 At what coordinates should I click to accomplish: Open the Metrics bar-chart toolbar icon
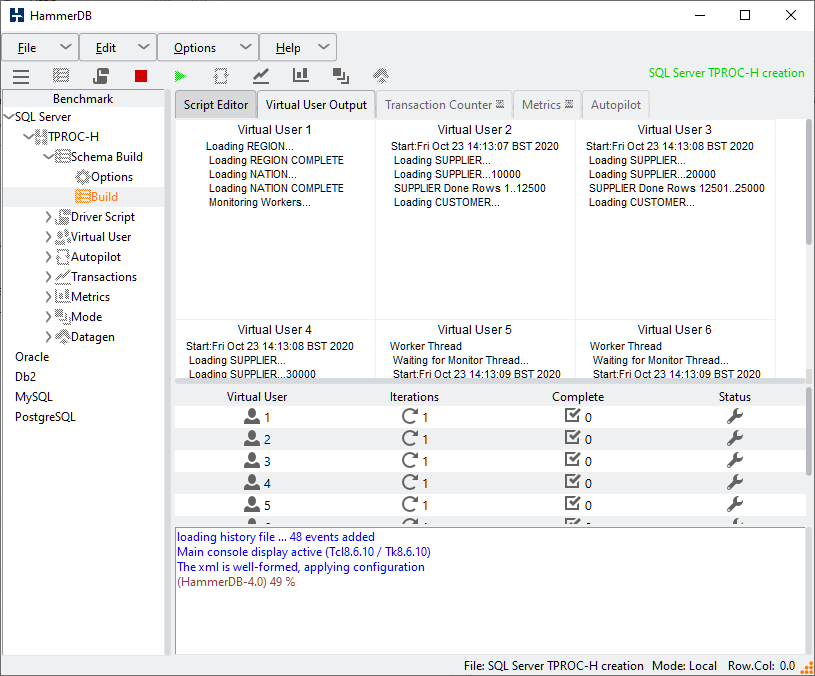coord(300,76)
